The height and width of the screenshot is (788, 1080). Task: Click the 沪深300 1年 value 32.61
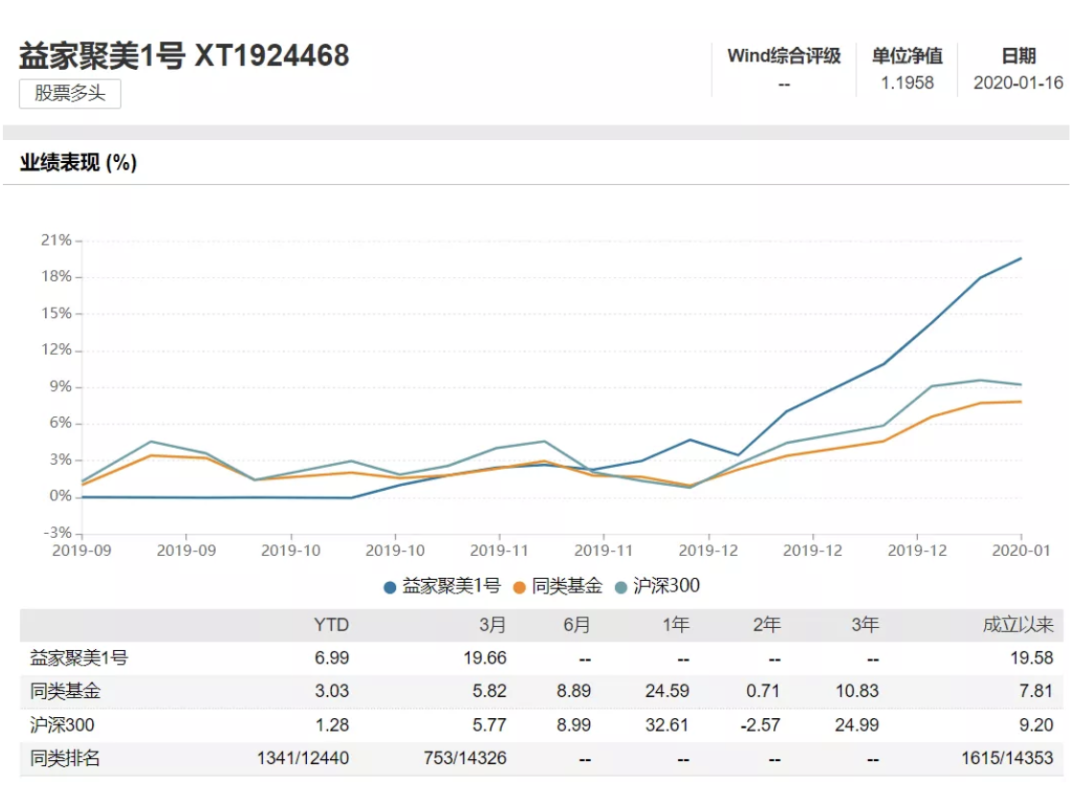[667, 725]
